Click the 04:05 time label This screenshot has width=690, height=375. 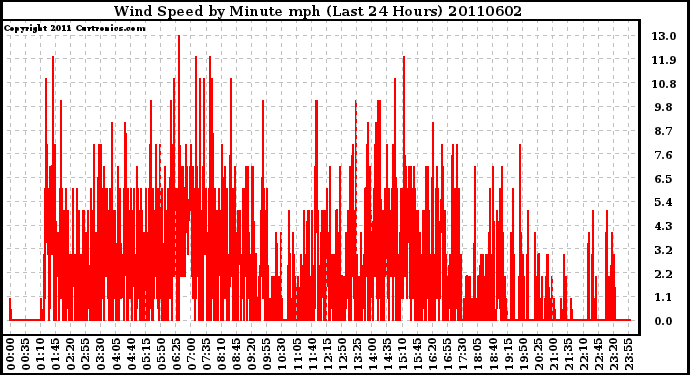pyautogui.click(x=116, y=355)
